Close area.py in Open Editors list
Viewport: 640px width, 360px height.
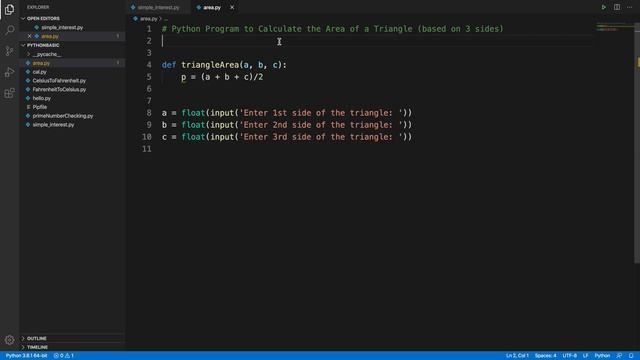coord(29,36)
